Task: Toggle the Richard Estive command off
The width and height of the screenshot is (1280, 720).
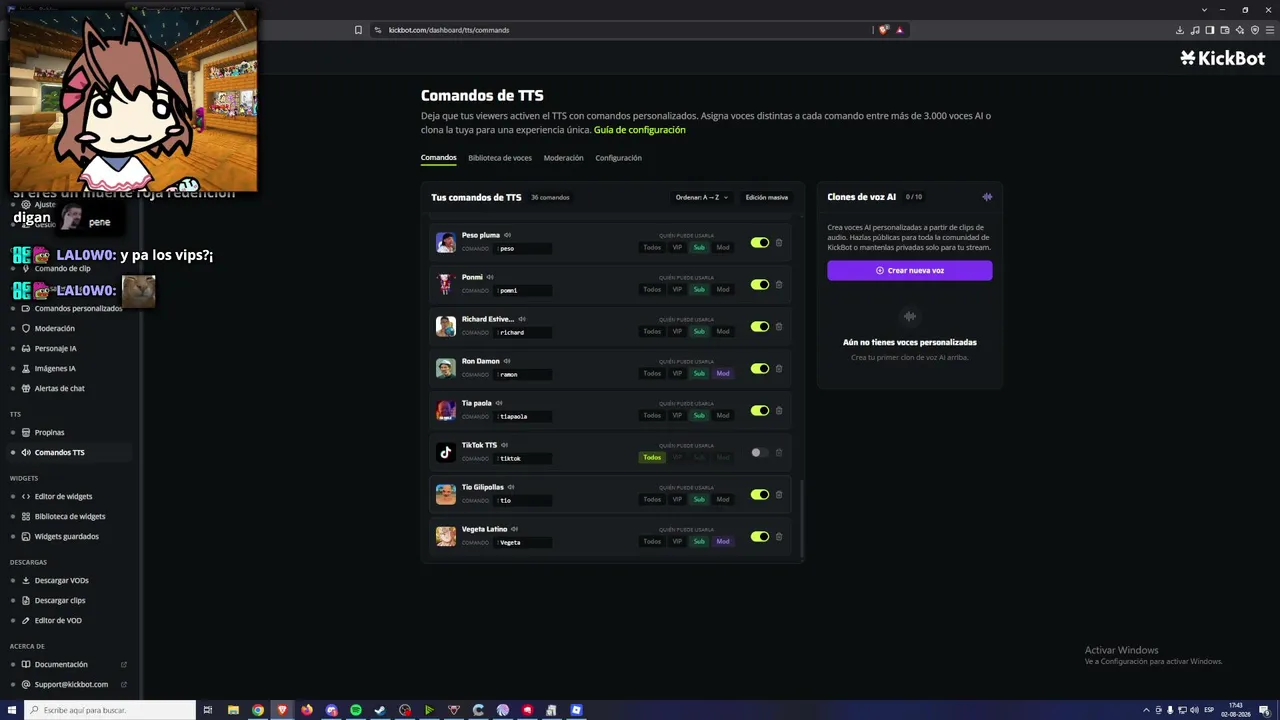Action: coord(760,327)
